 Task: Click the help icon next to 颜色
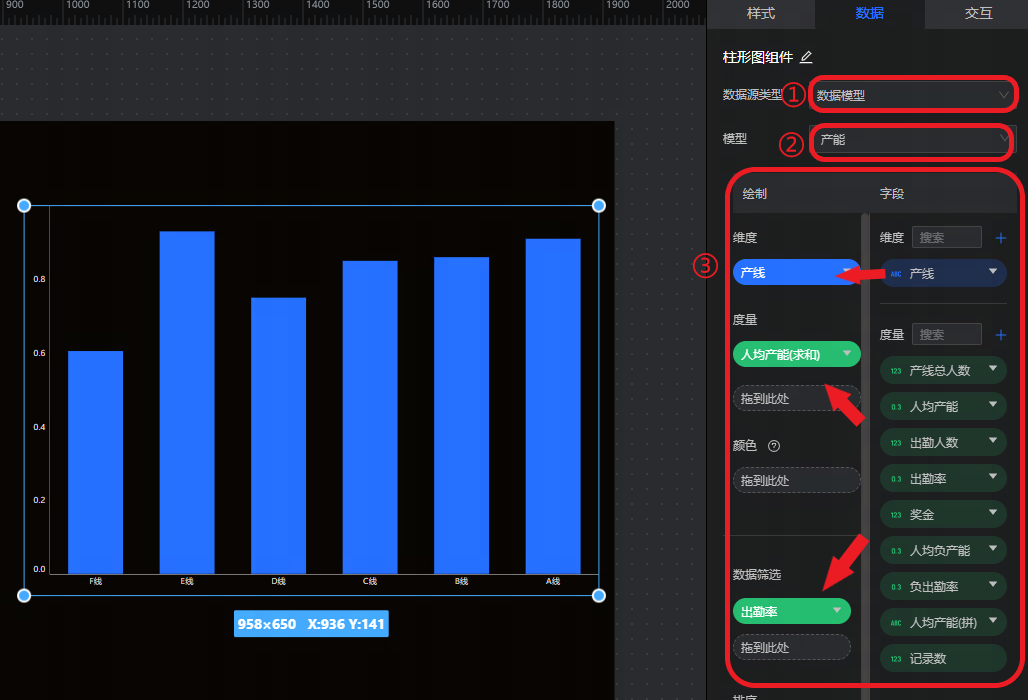pos(773,446)
